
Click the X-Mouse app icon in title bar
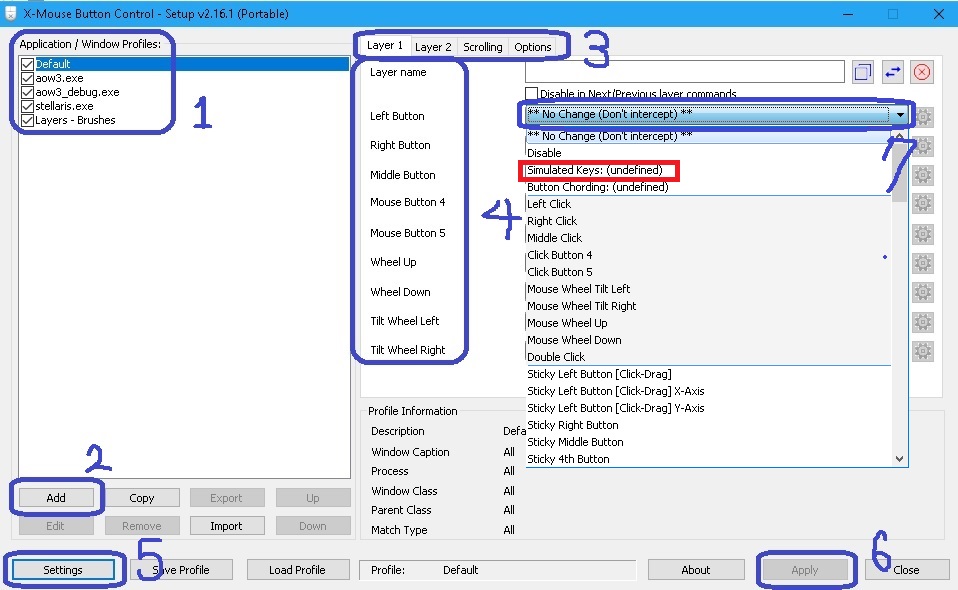10,13
